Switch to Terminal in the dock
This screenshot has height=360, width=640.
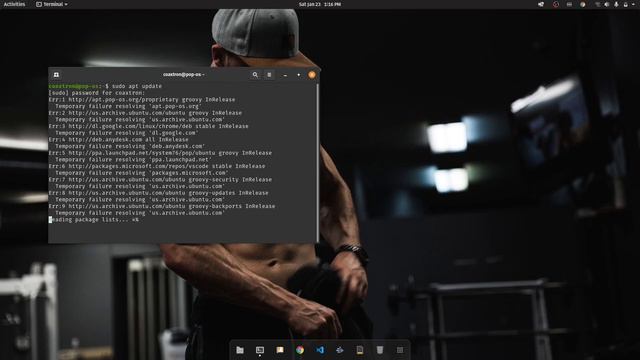pos(260,350)
